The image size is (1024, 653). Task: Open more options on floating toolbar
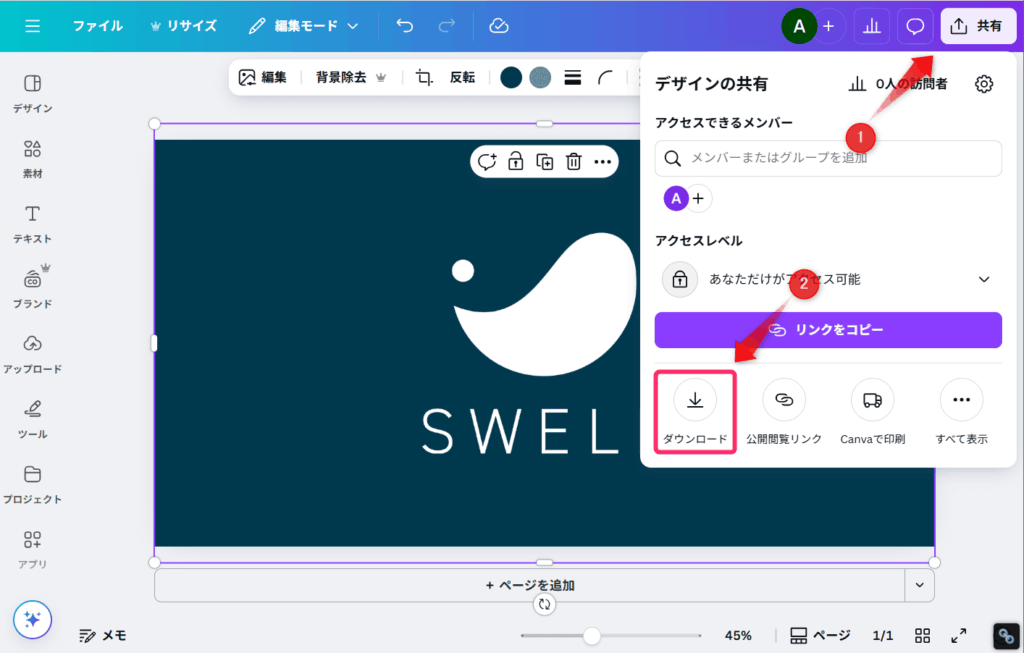coord(602,161)
